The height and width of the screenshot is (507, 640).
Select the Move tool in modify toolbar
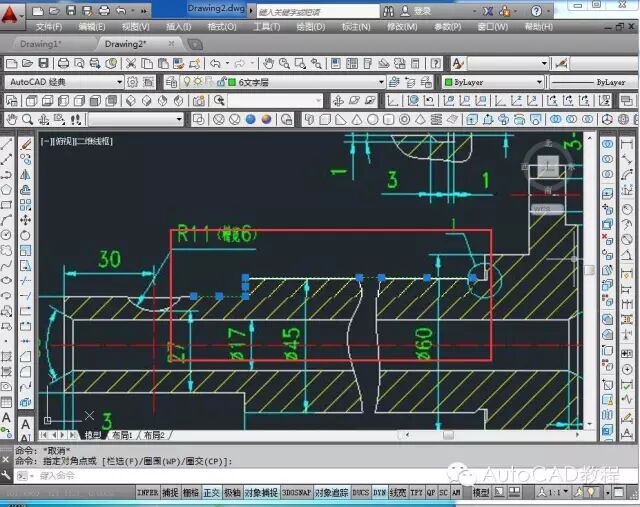tap(25, 220)
